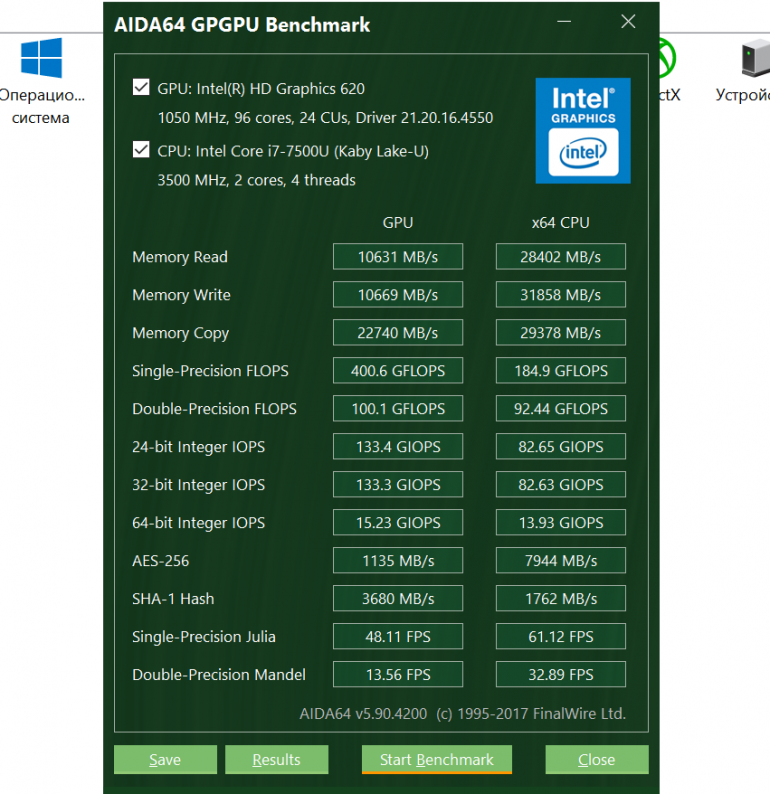Click CPU AES-256 value 7944 MB/s

[x=560, y=561]
